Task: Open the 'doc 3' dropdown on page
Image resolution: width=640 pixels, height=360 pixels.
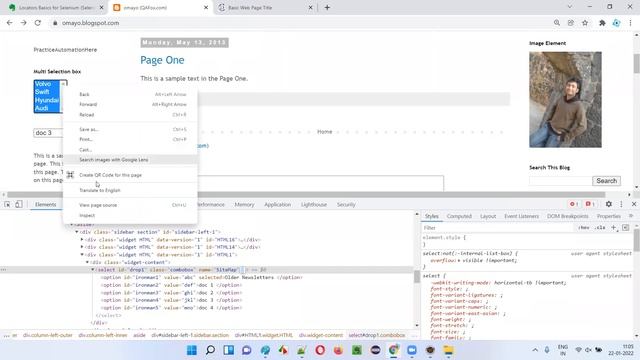Action: click(48, 133)
